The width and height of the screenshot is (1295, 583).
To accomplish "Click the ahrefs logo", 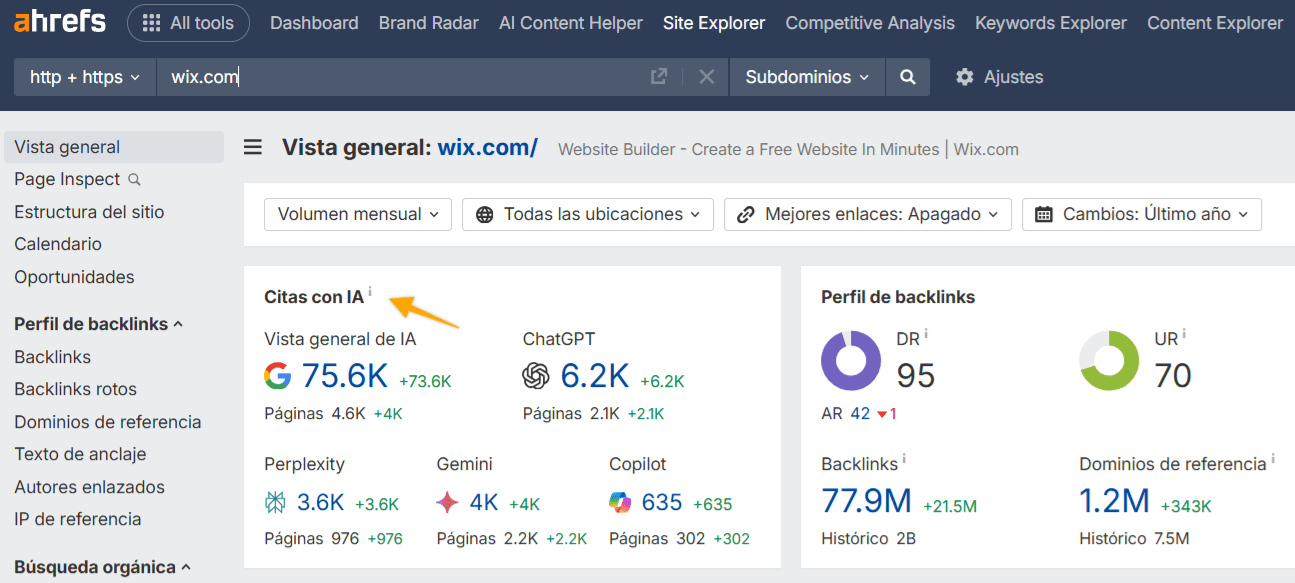I will 58,21.
